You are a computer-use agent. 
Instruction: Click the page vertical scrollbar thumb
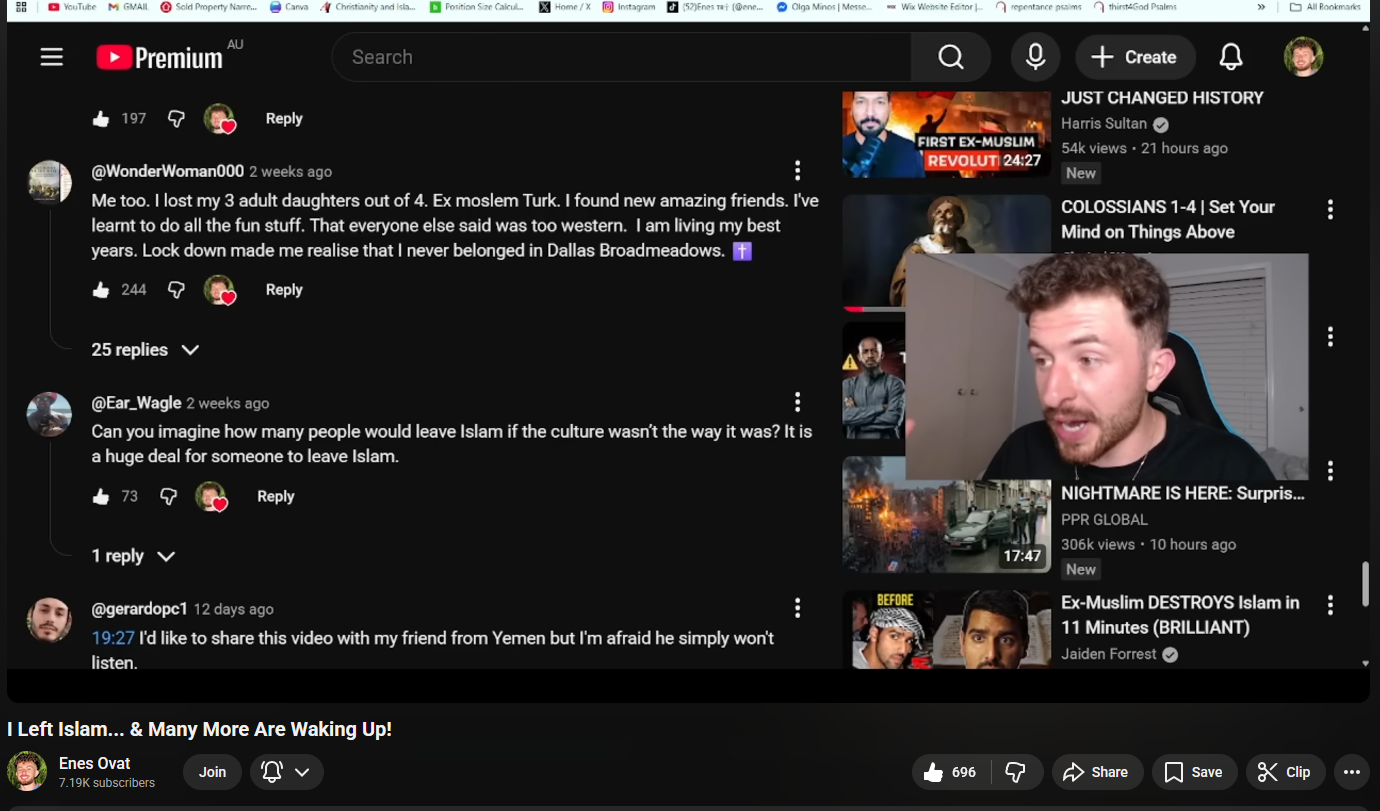click(1366, 584)
